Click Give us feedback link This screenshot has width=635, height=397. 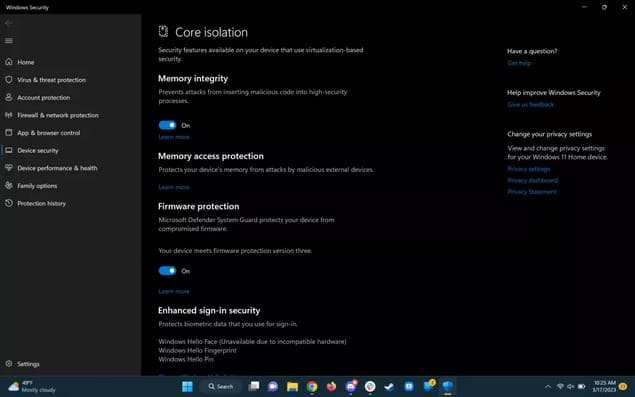click(x=531, y=105)
